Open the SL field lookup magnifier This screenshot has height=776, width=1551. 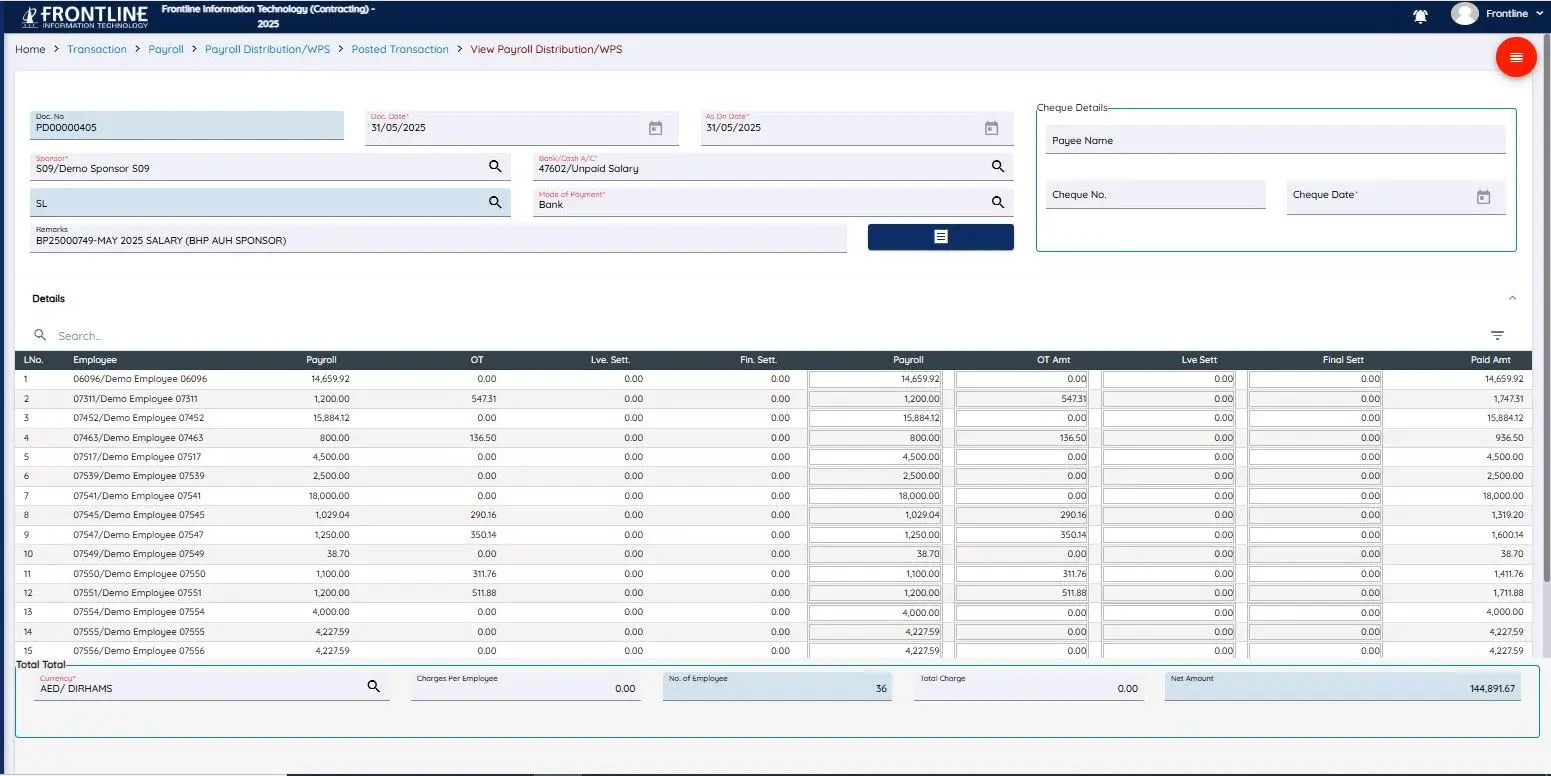pos(495,202)
